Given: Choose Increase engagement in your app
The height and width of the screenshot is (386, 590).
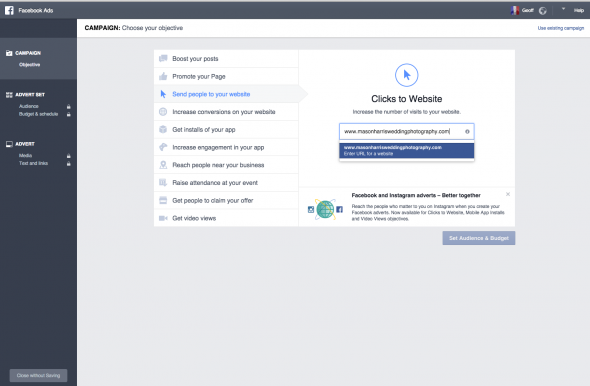Looking at the screenshot, I should point(226,147).
